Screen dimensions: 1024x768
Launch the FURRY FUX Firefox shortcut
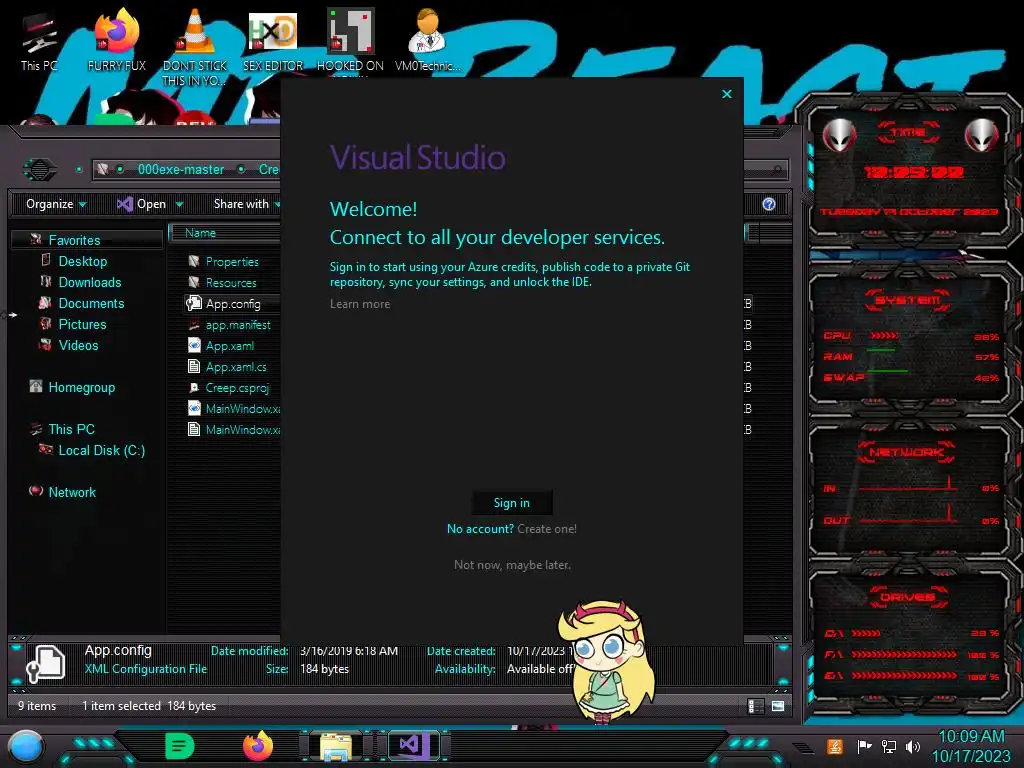[x=117, y=40]
